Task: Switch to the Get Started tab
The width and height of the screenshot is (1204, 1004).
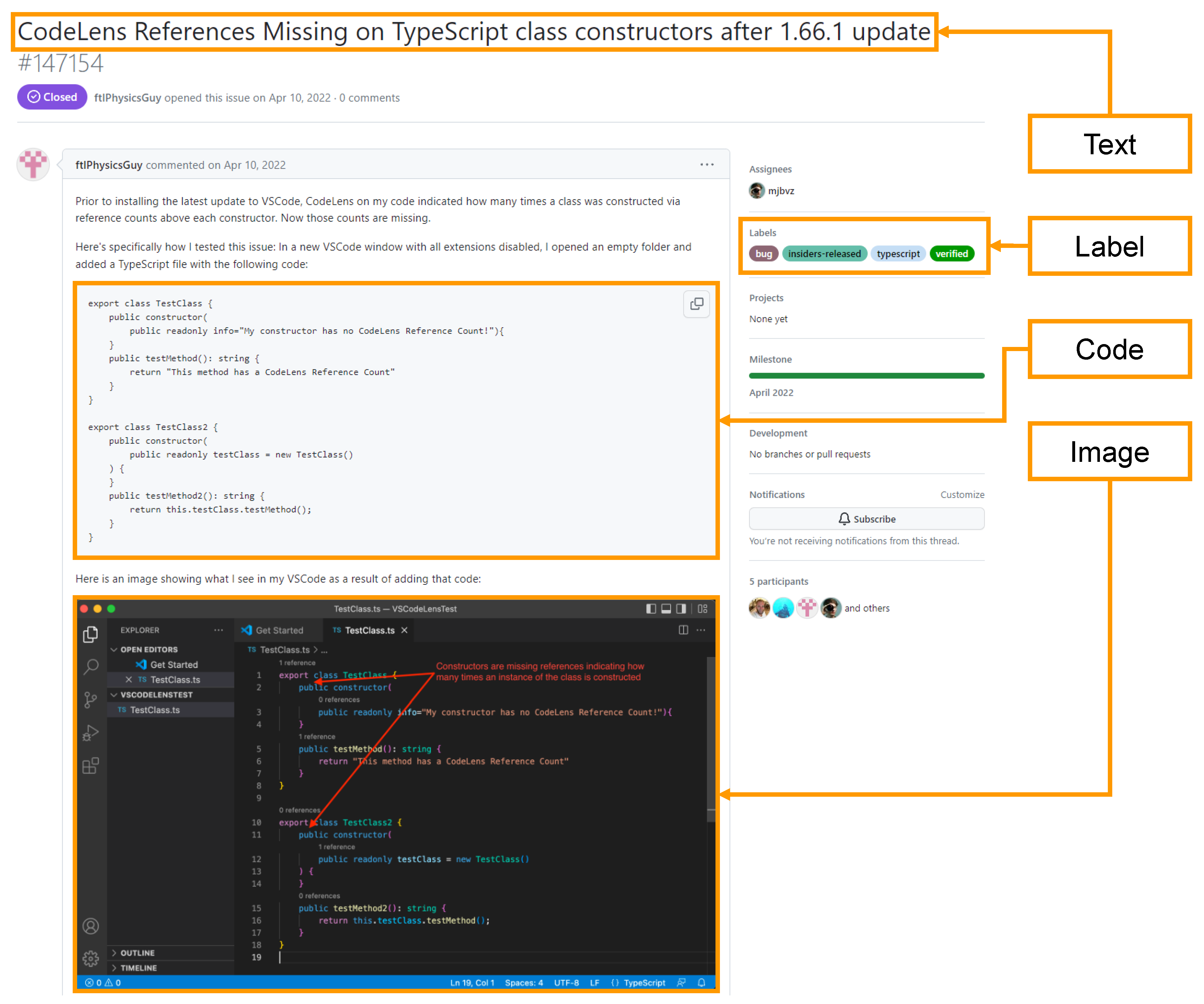Action: [x=273, y=630]
